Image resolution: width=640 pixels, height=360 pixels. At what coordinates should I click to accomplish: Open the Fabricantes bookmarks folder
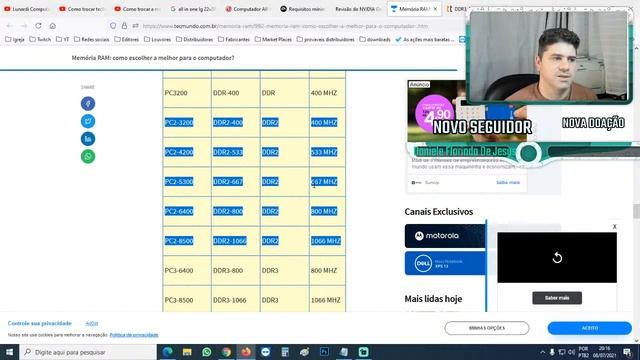(x=234, y=40)
